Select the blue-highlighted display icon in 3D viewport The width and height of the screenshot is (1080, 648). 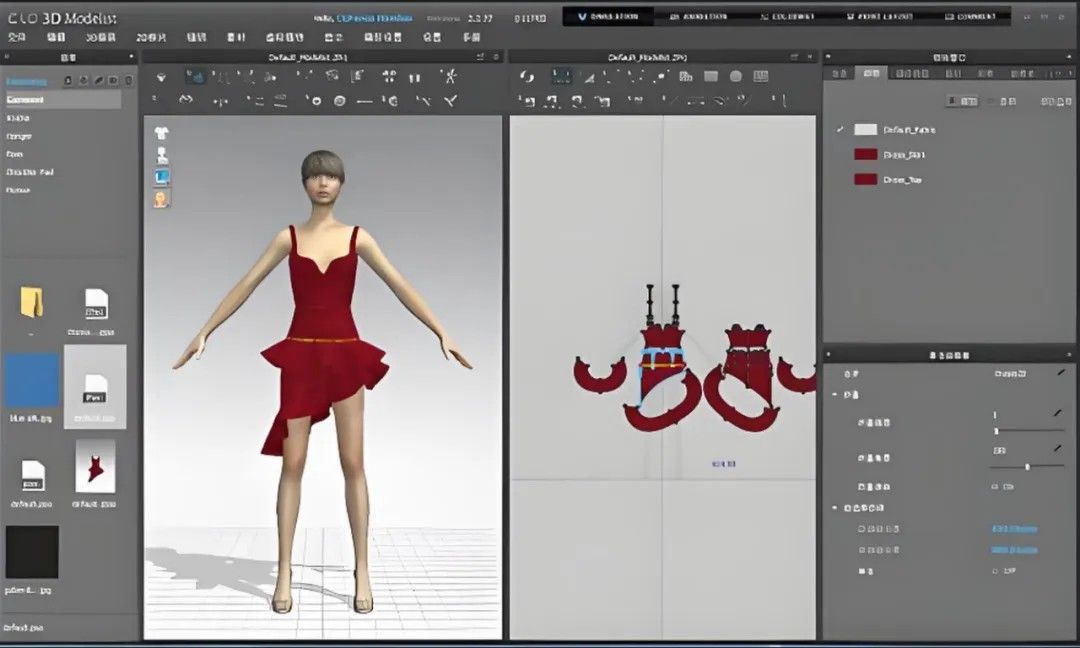pos(161,176)
